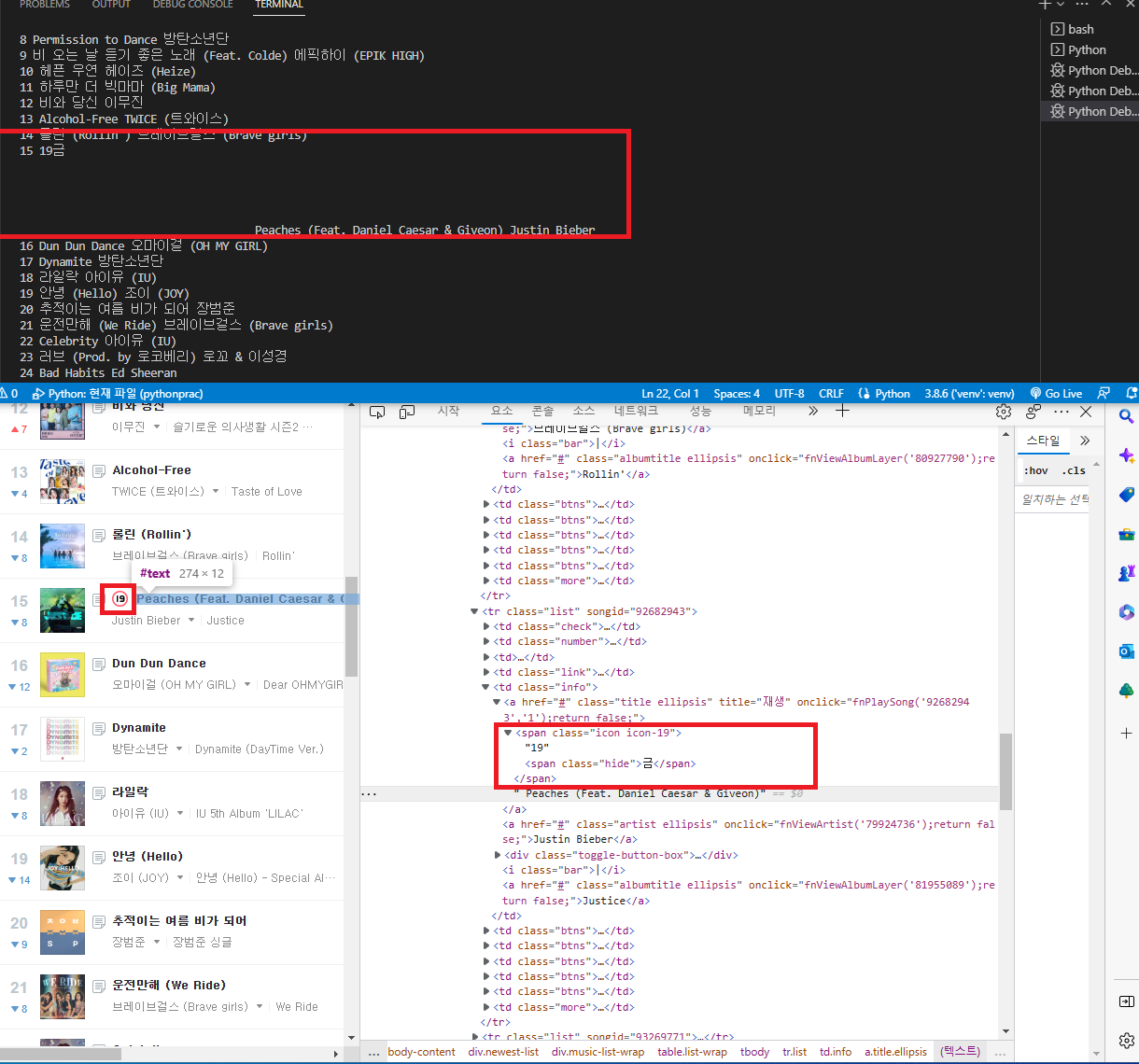Viewport: 1139px width, 1064px height.
Task: Open the Tools briefcase icon in sidebar
Action: point(1126,534)
